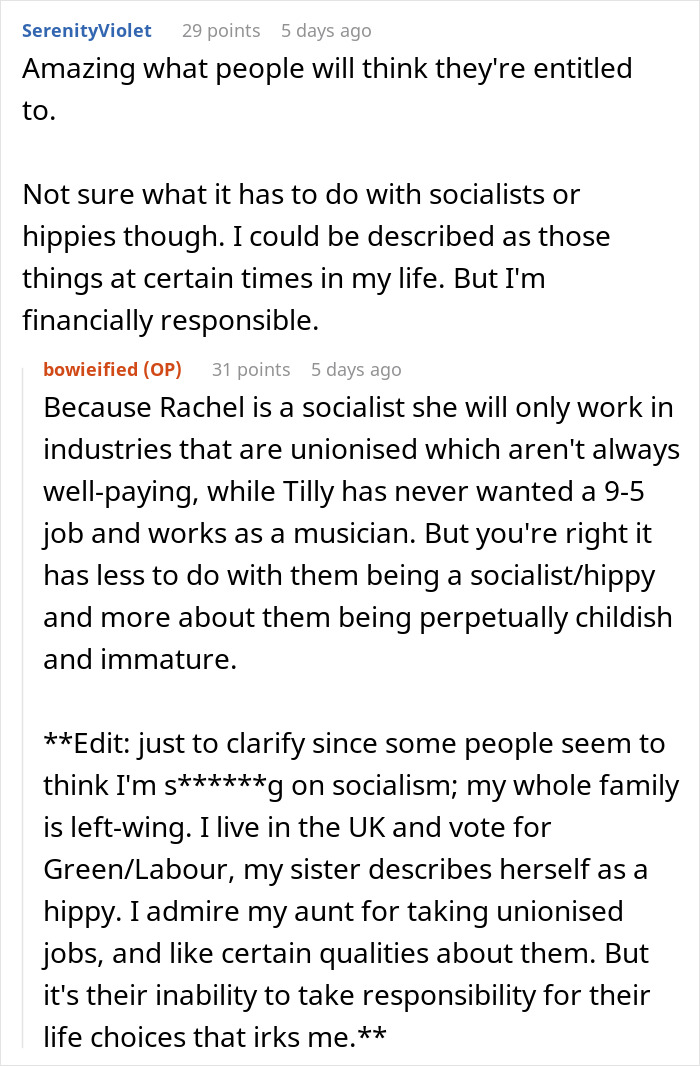Open SerenityViolet's user profile
This screenshot has width=700, height=1066.
[x=86, y=31]
